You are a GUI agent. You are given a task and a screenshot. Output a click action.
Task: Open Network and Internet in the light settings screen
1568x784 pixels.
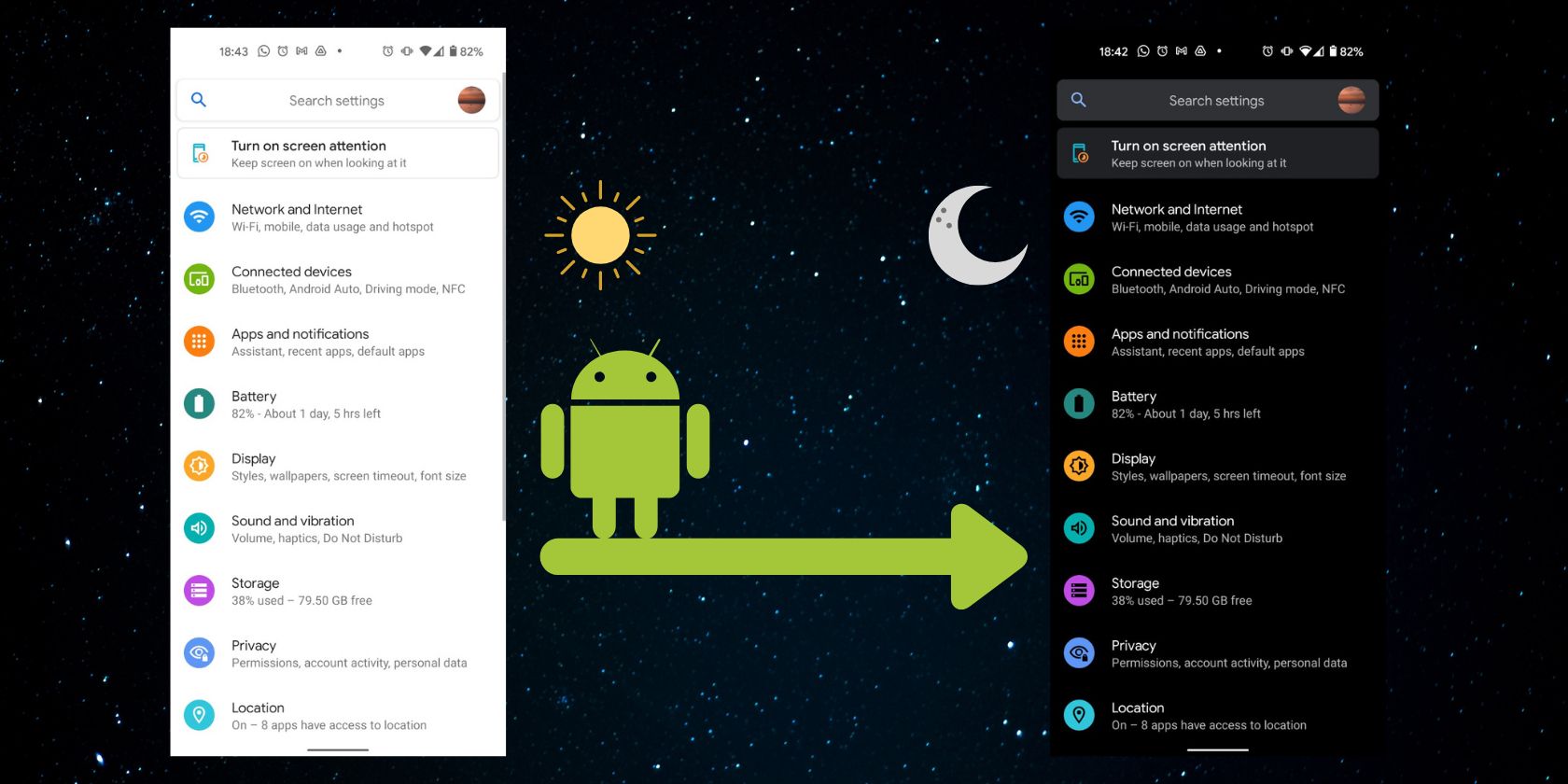coord(338,217)
